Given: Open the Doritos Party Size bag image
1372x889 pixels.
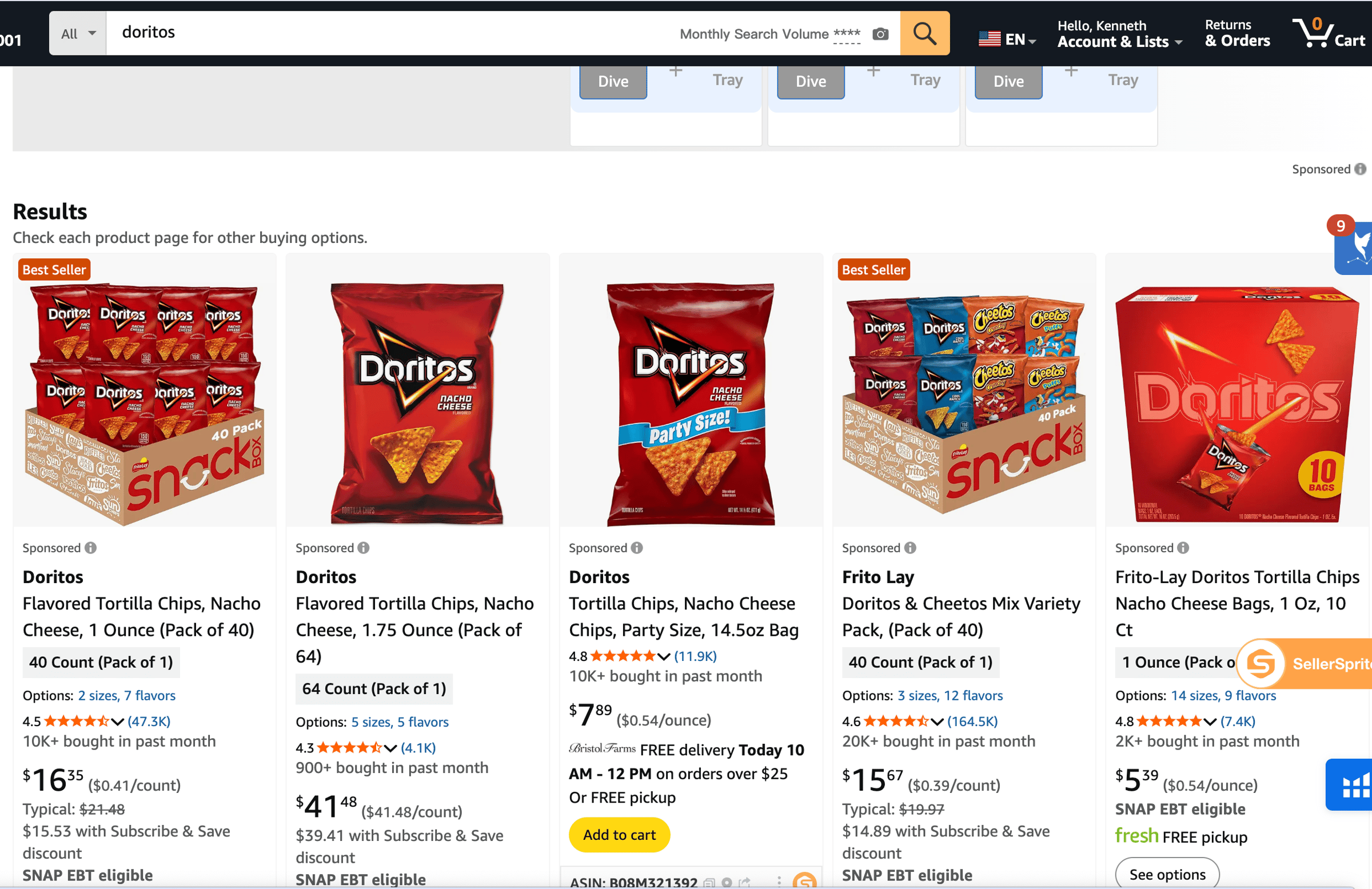Looking at the screenshot, I should (690, 404).
